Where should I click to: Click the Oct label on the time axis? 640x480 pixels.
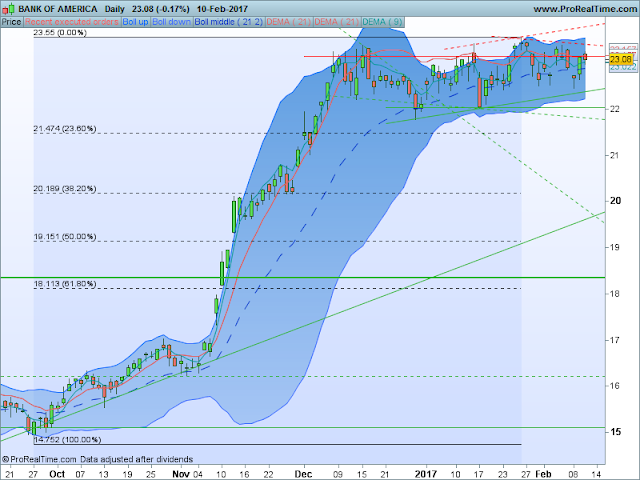[57, 474]
